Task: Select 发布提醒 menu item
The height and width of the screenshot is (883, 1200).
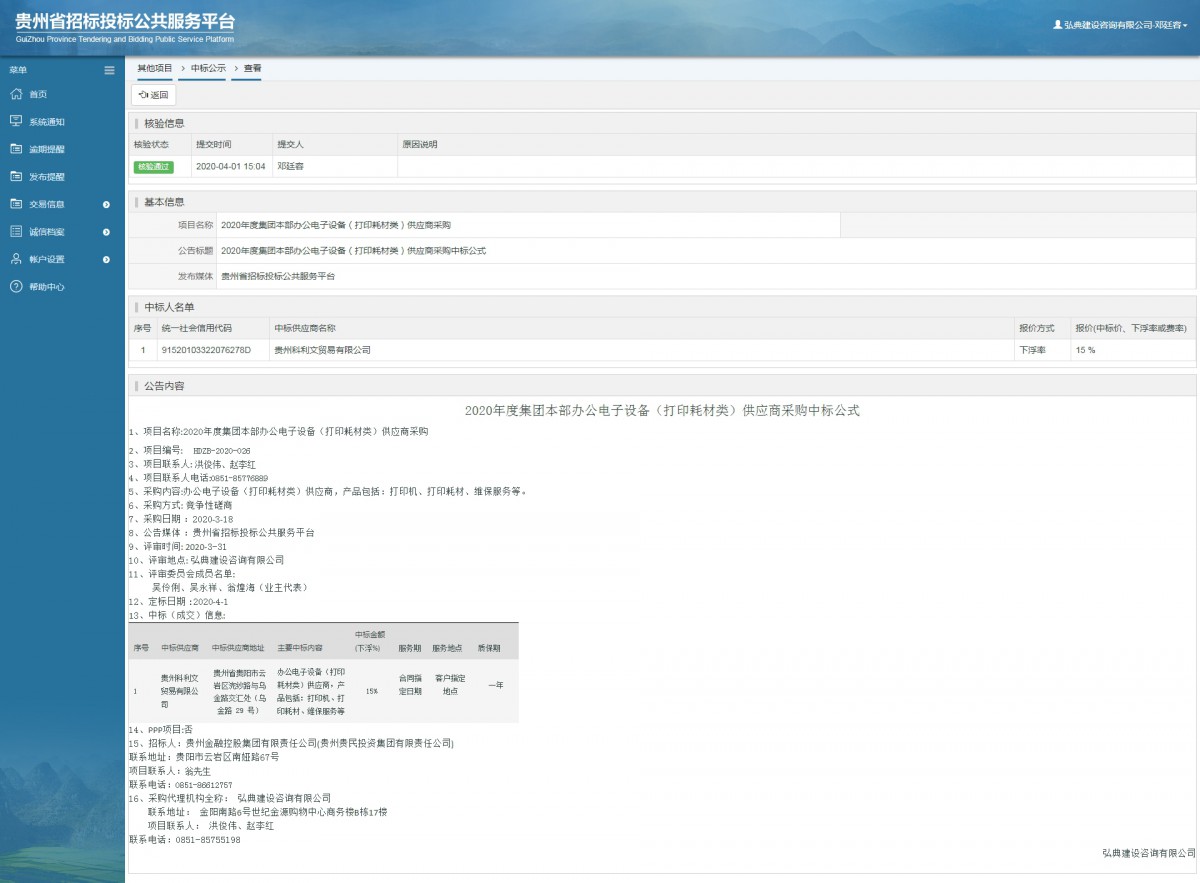Action: [47, 177]
